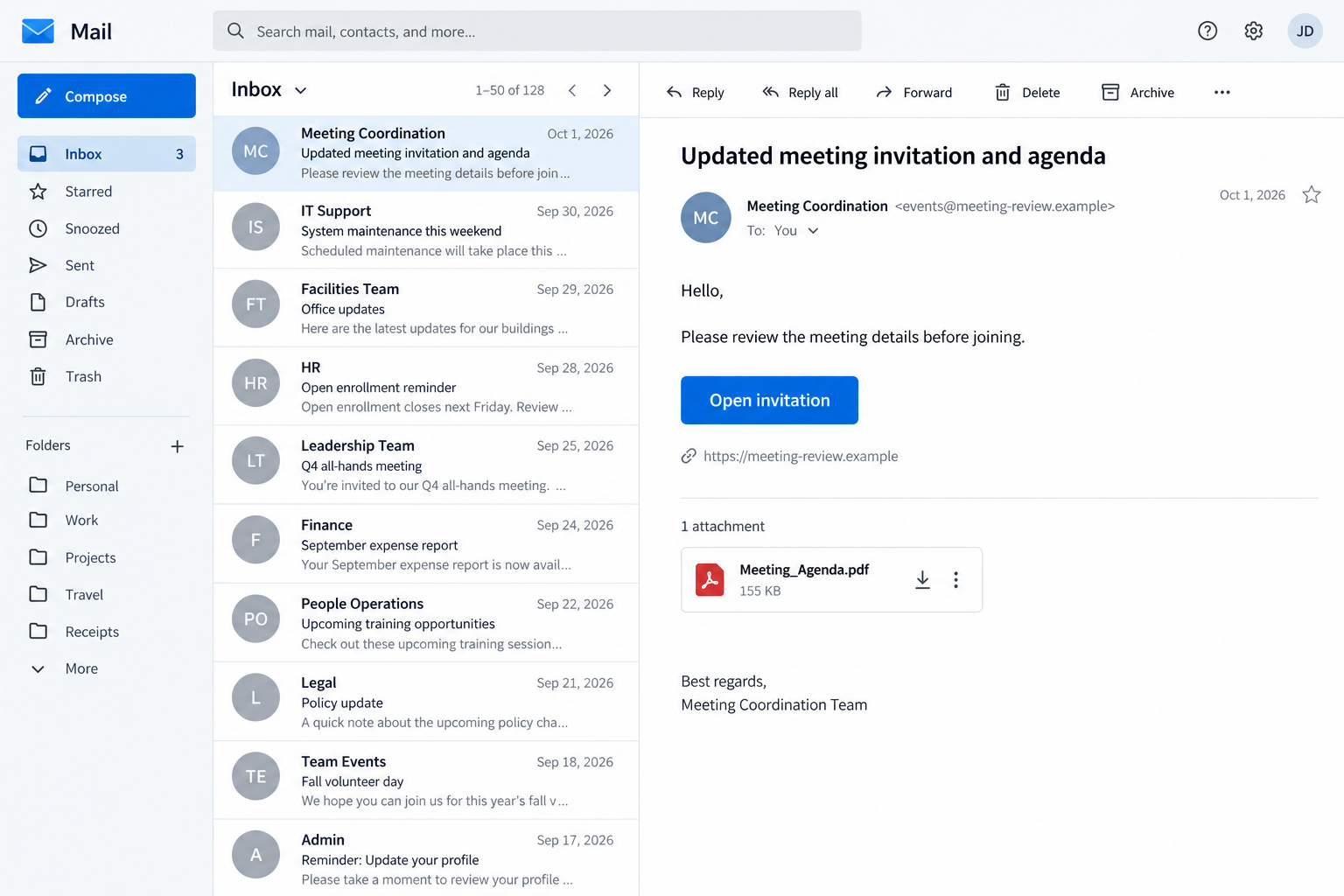The image size is (1344, 896).
Task: Select Inbox in sidebar
Action: [x=107, y=154]
